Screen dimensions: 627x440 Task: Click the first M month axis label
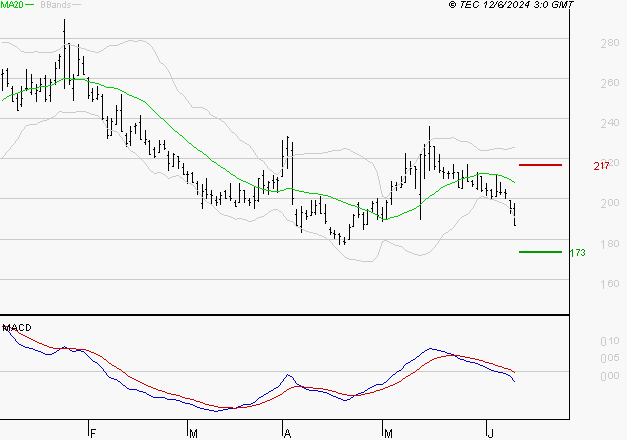pos(193,433)
